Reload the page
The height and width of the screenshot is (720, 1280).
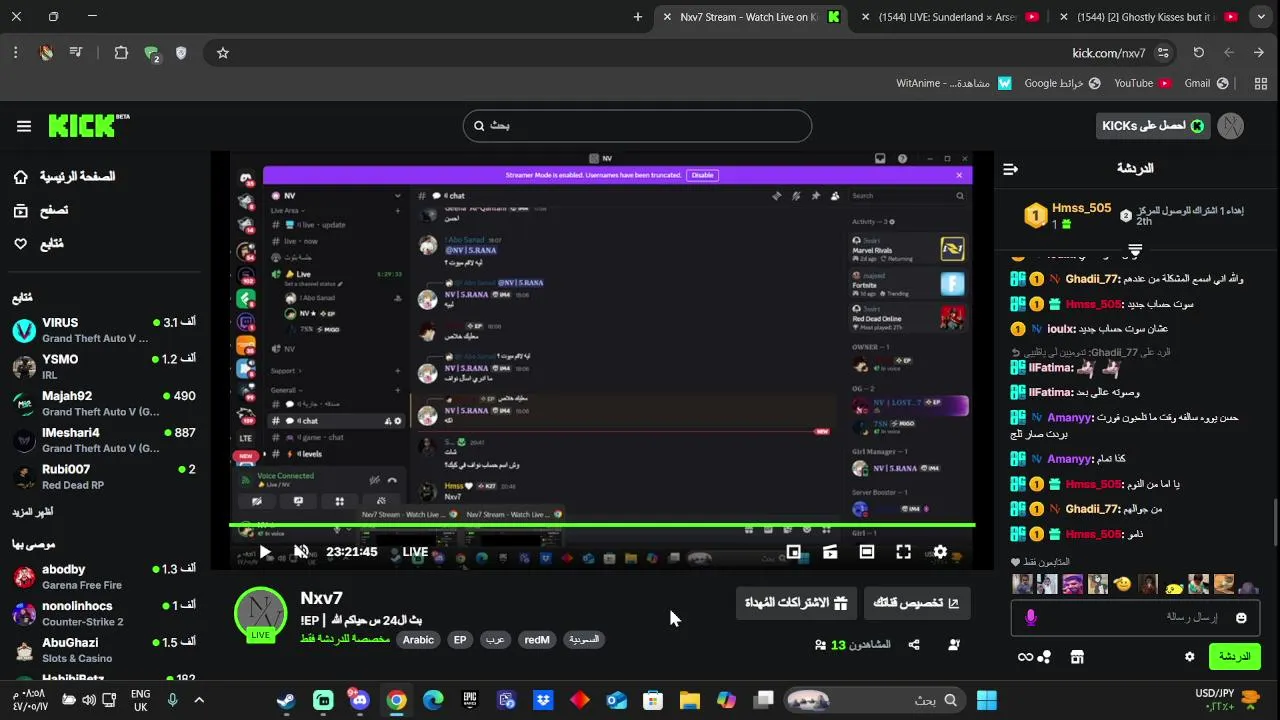[1199, 53]
